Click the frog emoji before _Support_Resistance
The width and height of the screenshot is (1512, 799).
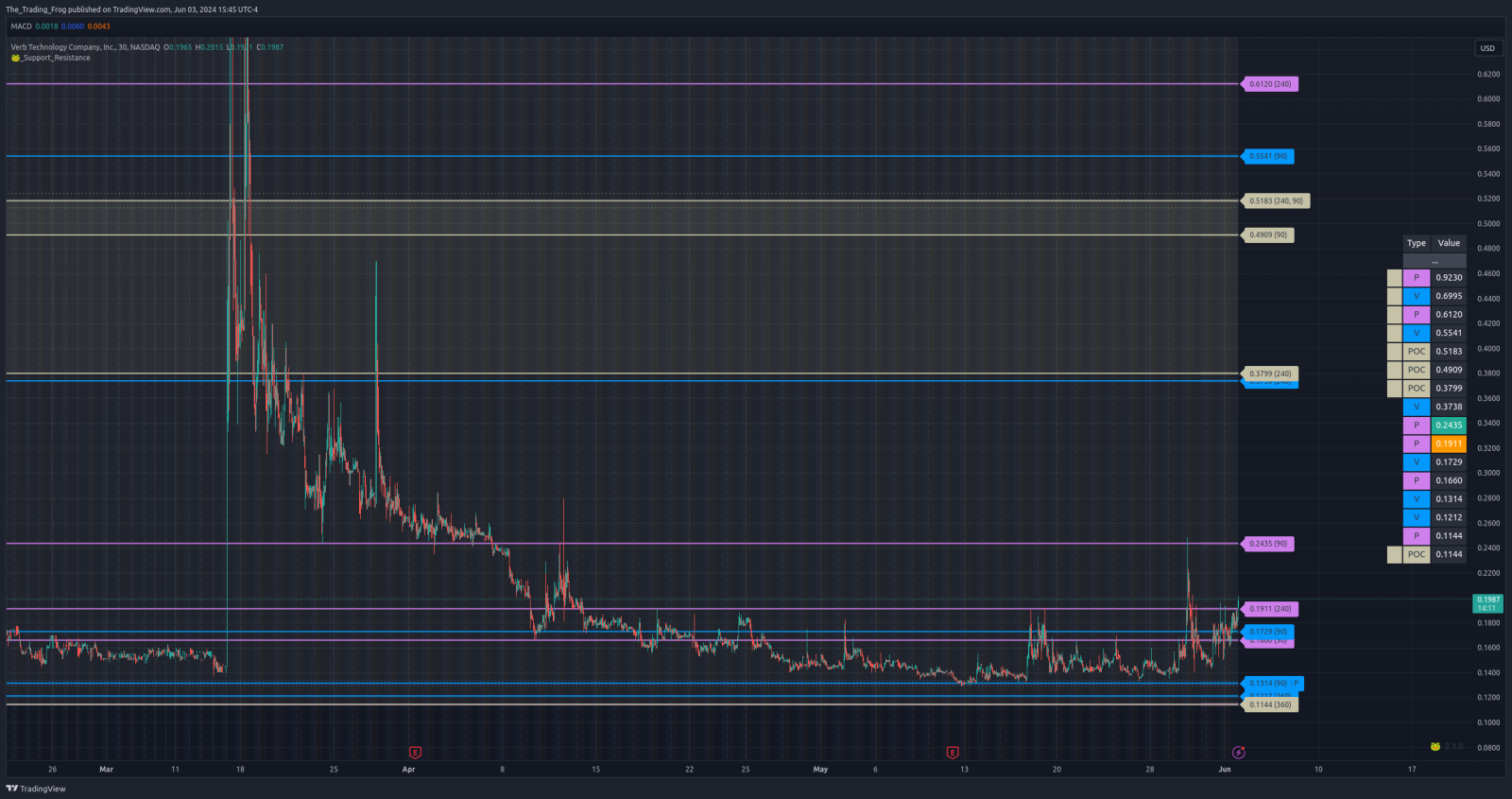15,58
